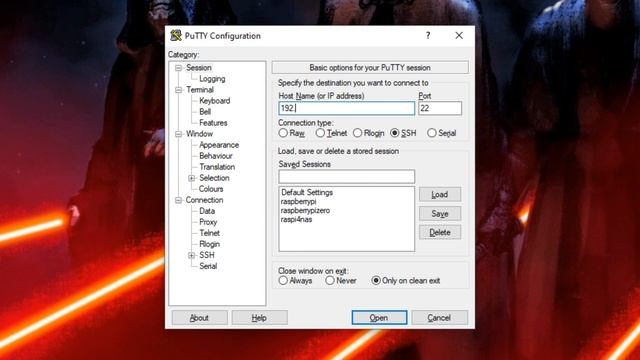Open the Connection category
The height and width of the screenshot is (360, 640).
tap(204, 200)
